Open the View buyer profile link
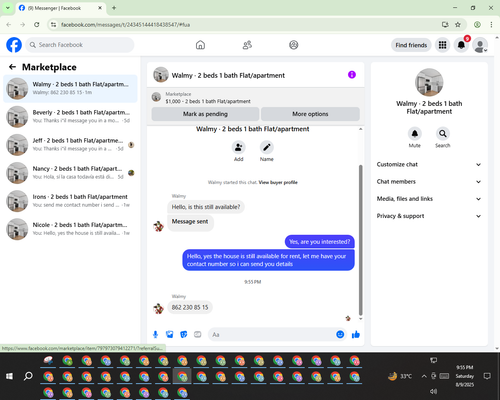500x400 pixels. pyautogui.click(x=278, y=182)
